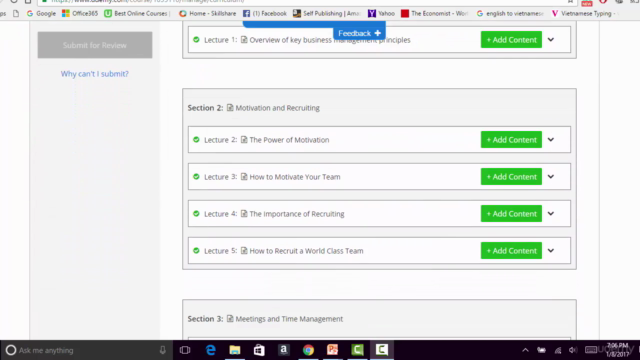
Task: Expand the Lecture 5 chevron
Action: (551, 251)
